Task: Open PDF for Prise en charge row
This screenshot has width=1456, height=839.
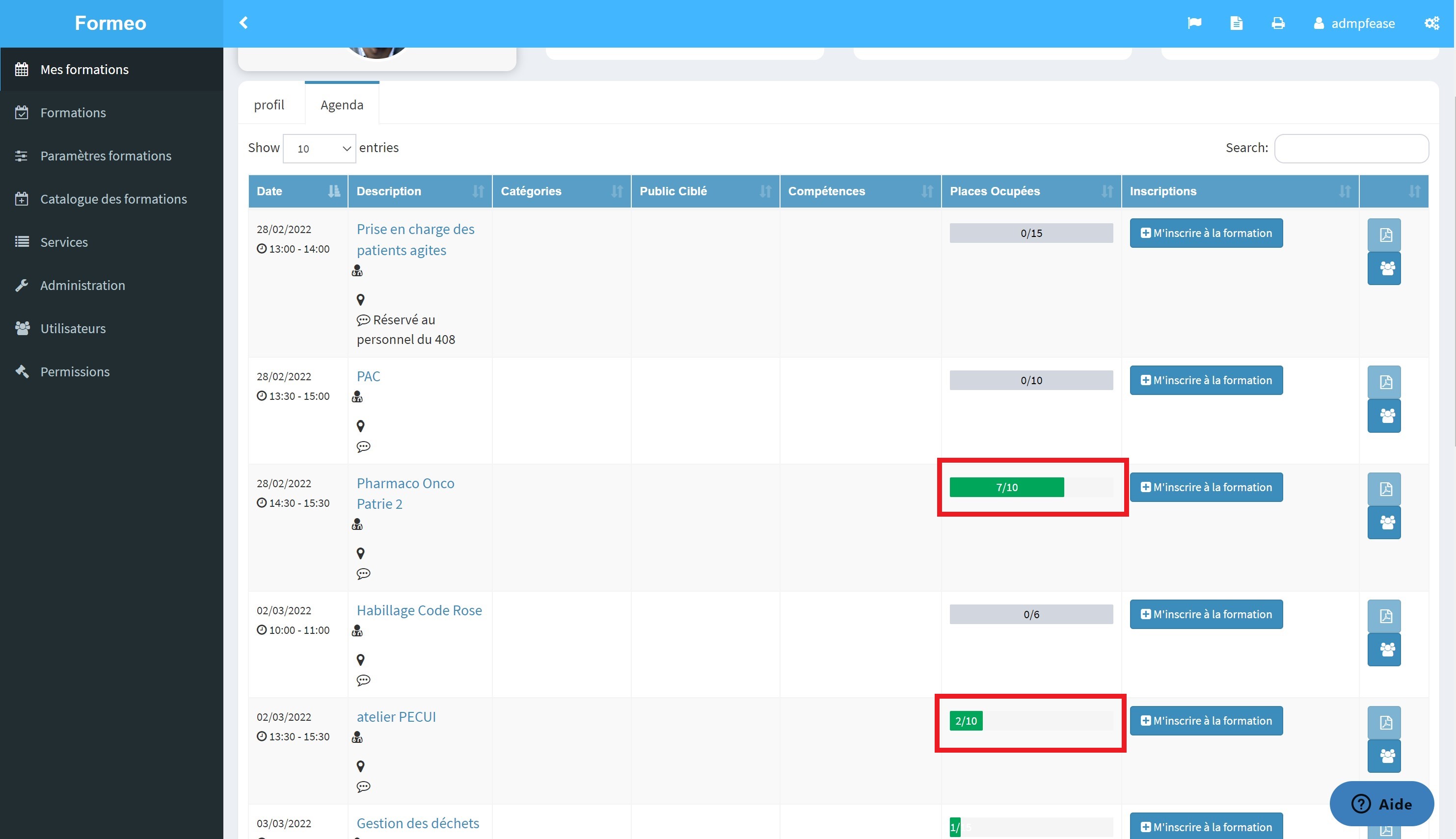Action: point(1384,235)
